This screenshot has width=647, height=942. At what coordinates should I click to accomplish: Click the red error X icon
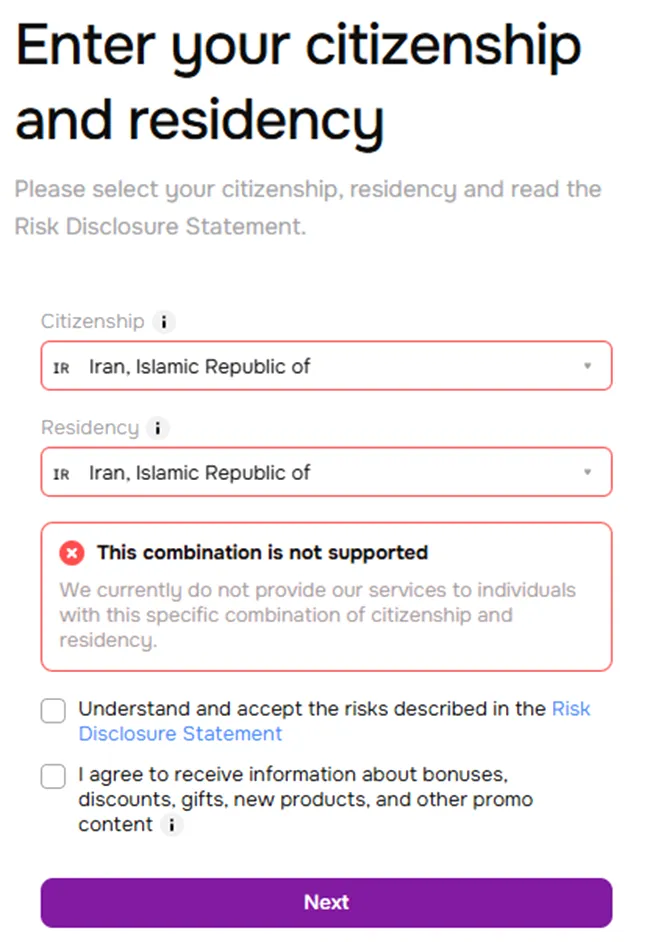point(71,553)
